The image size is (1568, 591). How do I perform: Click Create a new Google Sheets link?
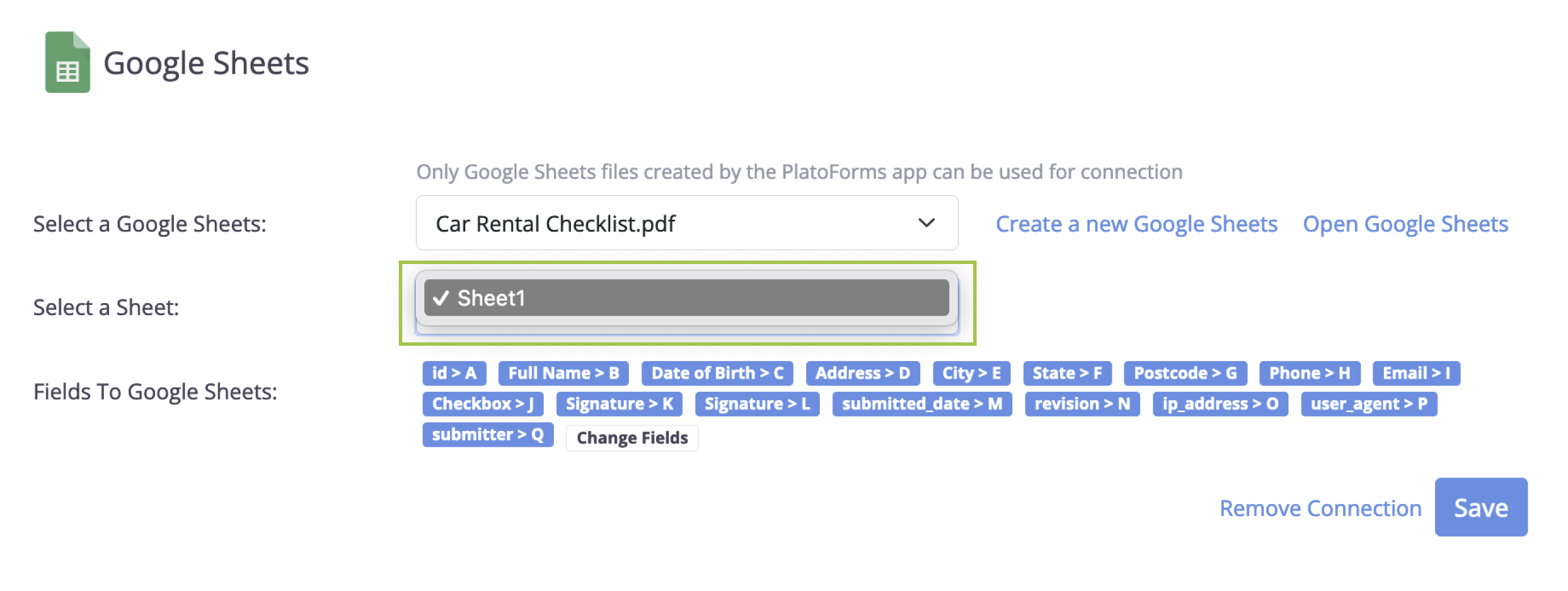(1136, 224)
